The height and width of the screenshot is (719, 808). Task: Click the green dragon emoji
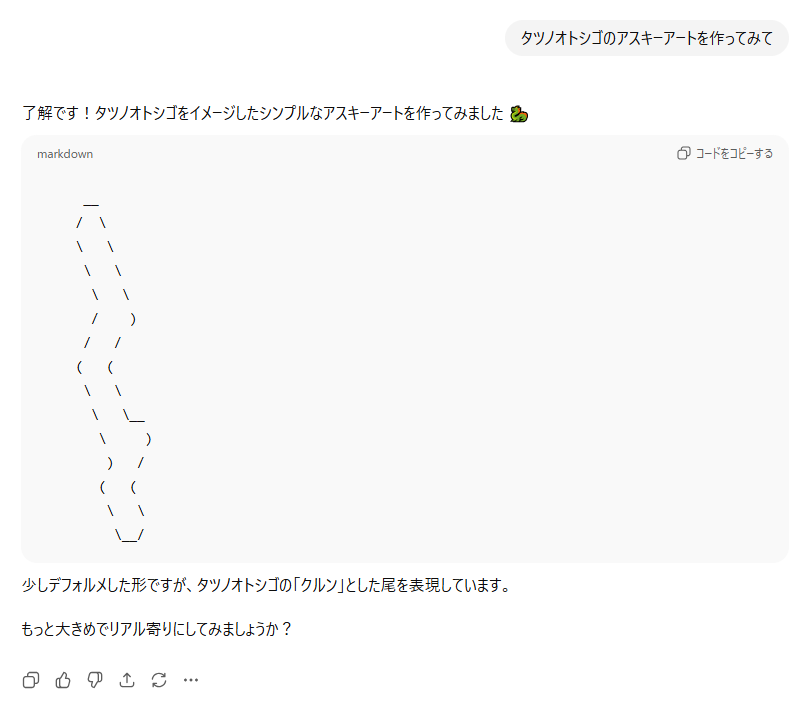518,113
